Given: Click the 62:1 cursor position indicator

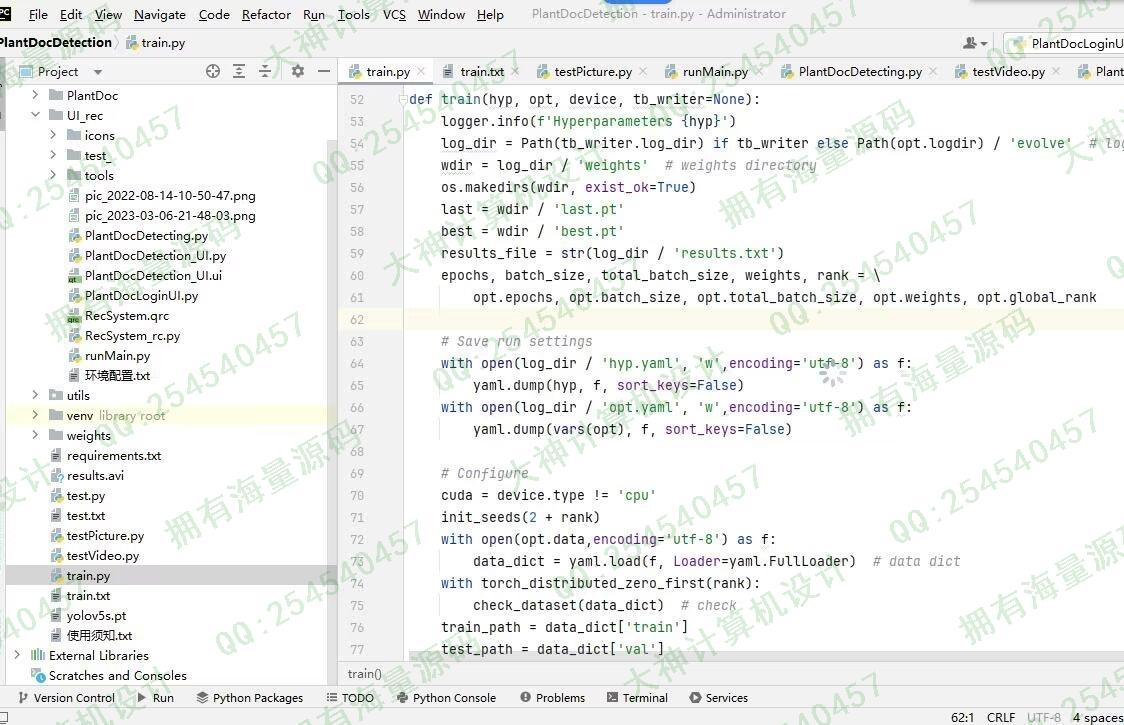Looking at the screenshot, I should (x=962, y=717).
